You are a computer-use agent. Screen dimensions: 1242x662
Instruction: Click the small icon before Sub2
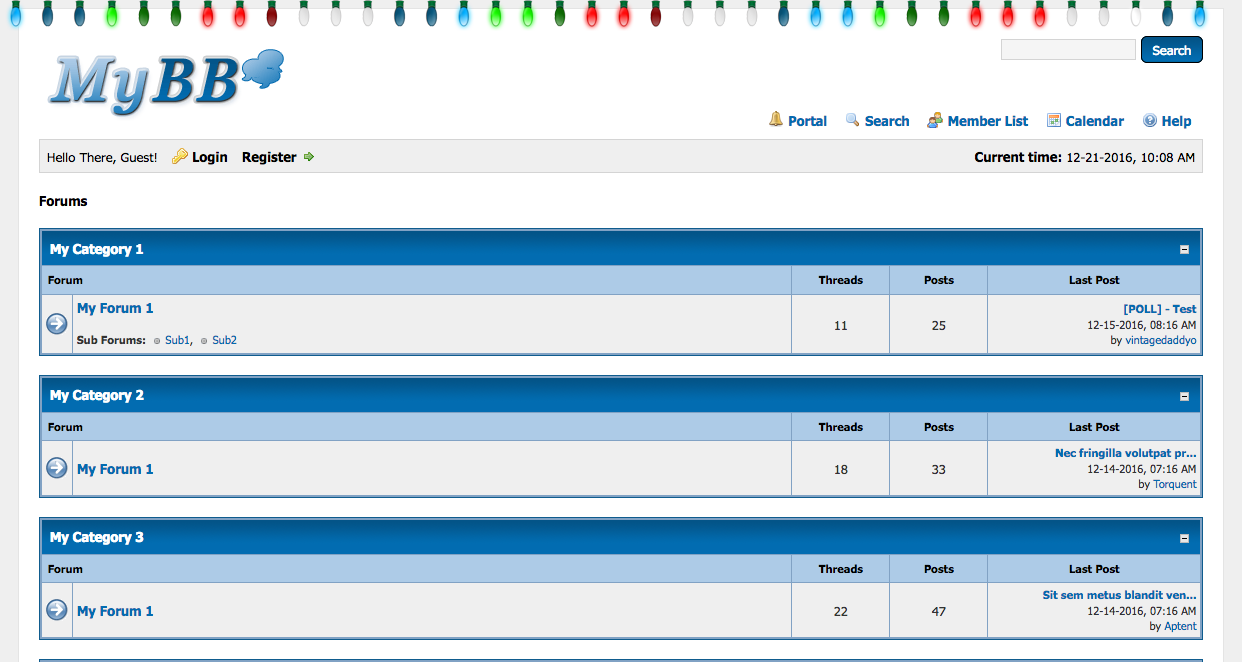204,341
